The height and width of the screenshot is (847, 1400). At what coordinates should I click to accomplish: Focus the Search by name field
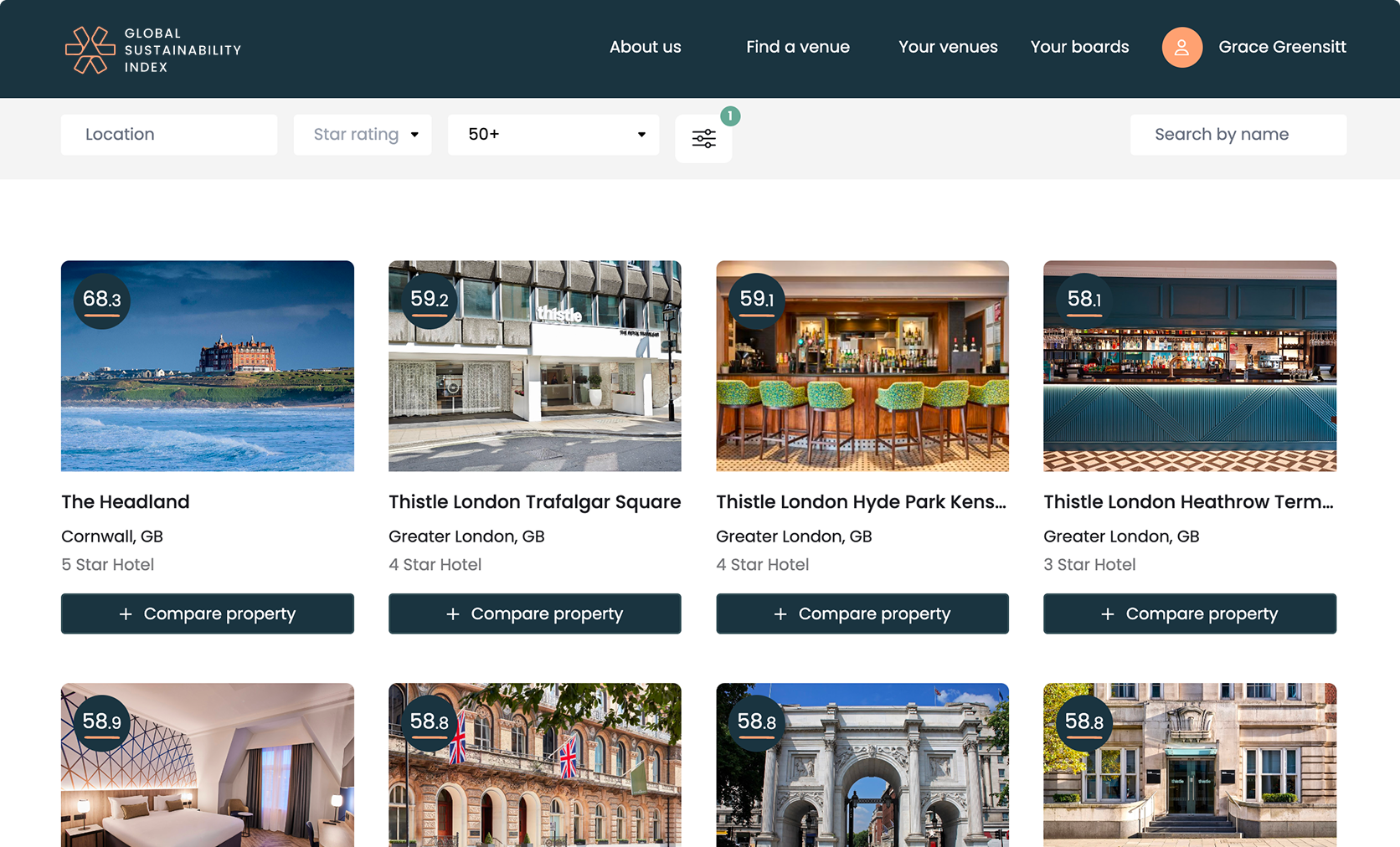(x=1238, y=135)
